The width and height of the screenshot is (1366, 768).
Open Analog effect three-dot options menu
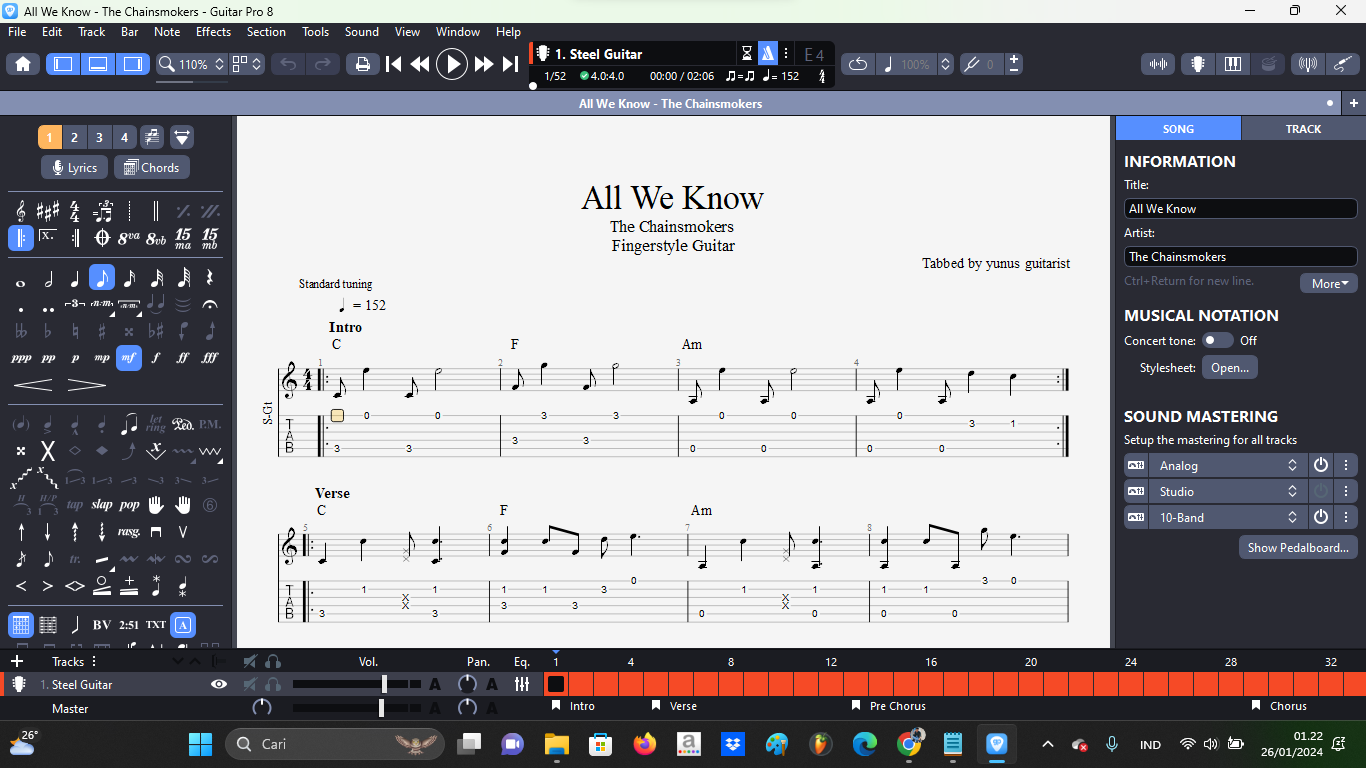pyautogui.click(x=1347, y=465)
